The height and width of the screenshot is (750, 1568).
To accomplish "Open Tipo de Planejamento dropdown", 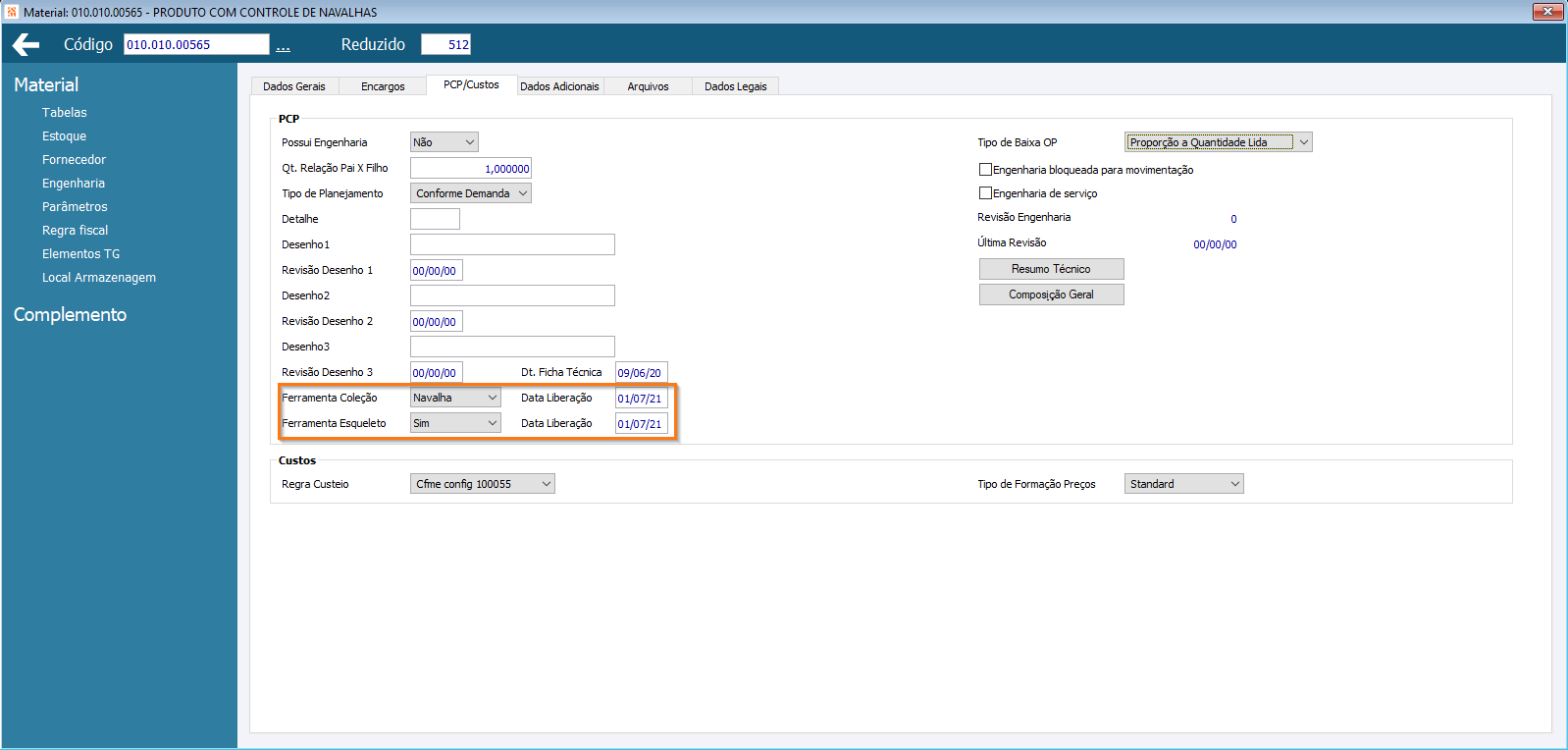I will pyautogui.click(x=471, y=193).
